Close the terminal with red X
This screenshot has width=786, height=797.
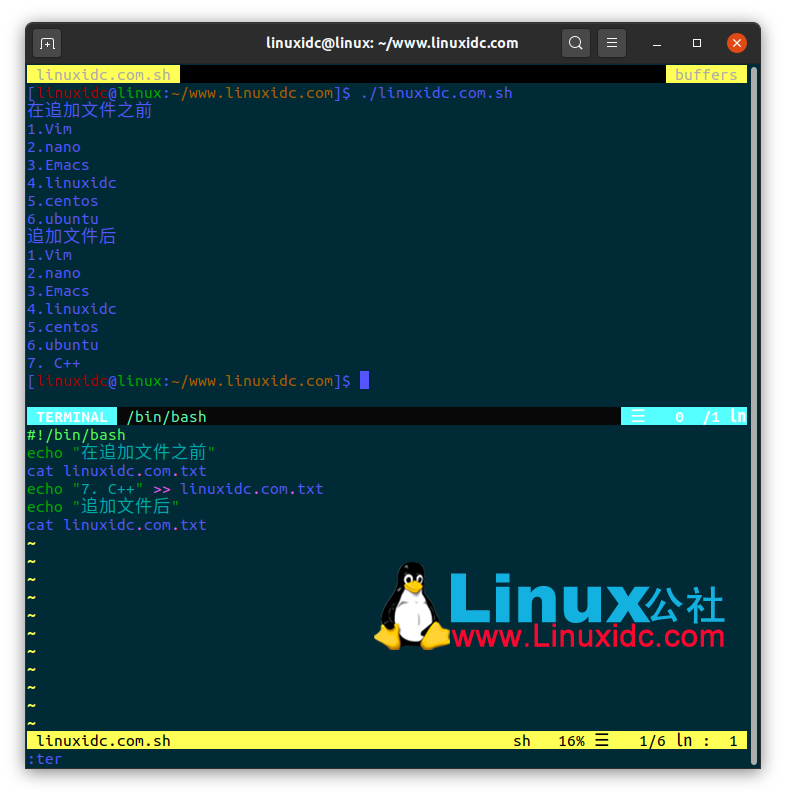[x=737, y=43]
